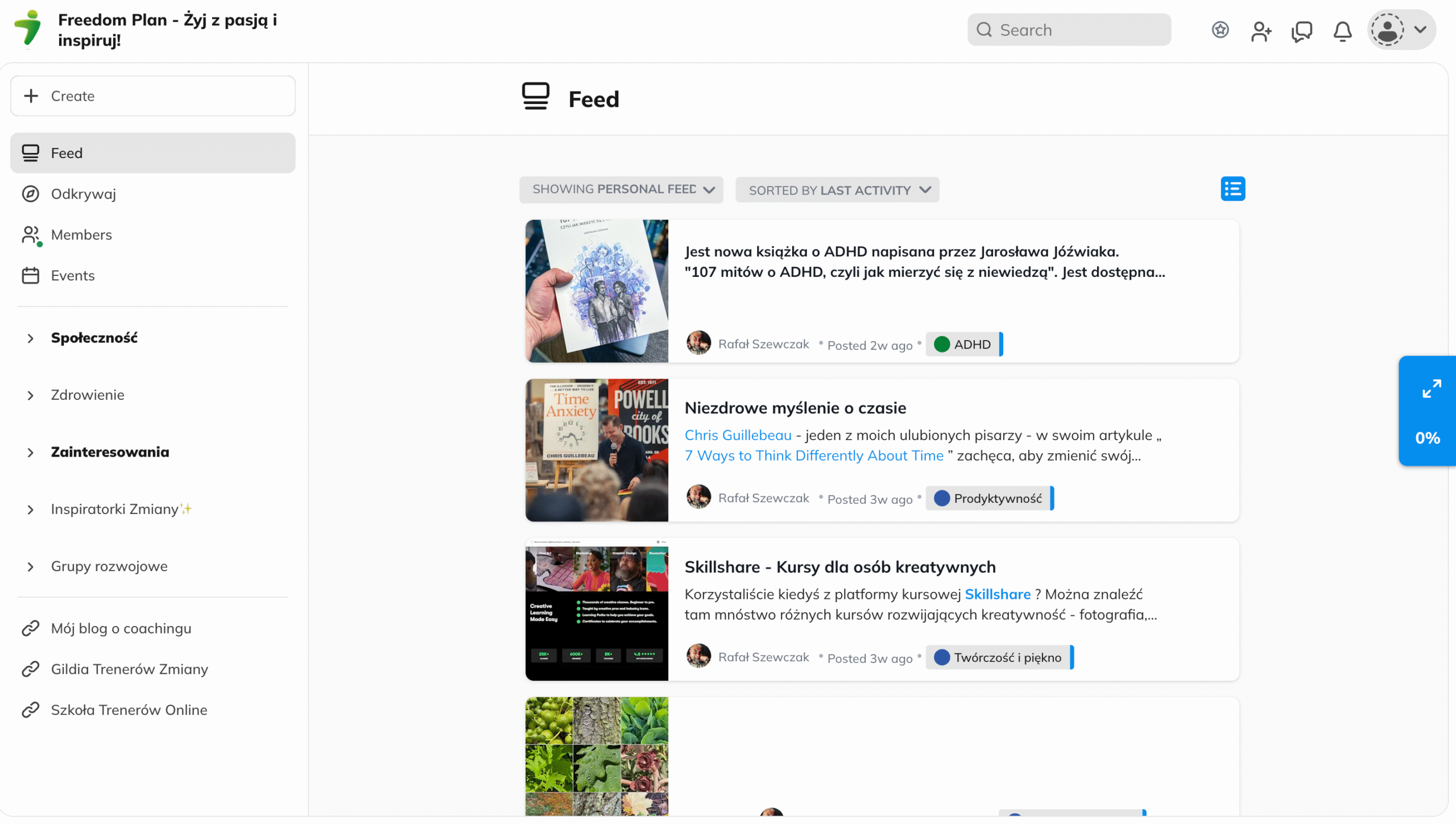1456x824 pixels.
Task: Open Events from the sidebar
Action: [72, 276]
